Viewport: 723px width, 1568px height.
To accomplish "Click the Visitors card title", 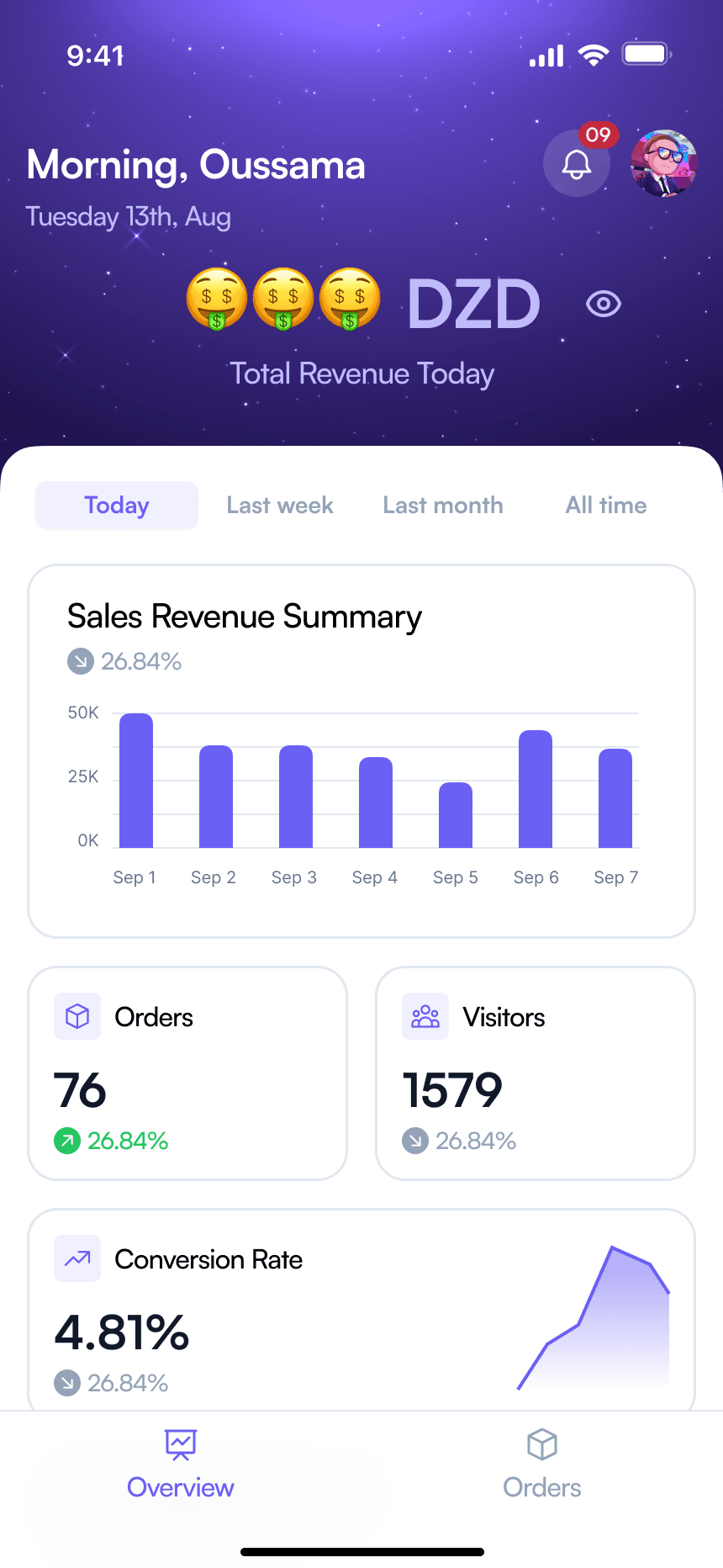I will coord(504,1017).
